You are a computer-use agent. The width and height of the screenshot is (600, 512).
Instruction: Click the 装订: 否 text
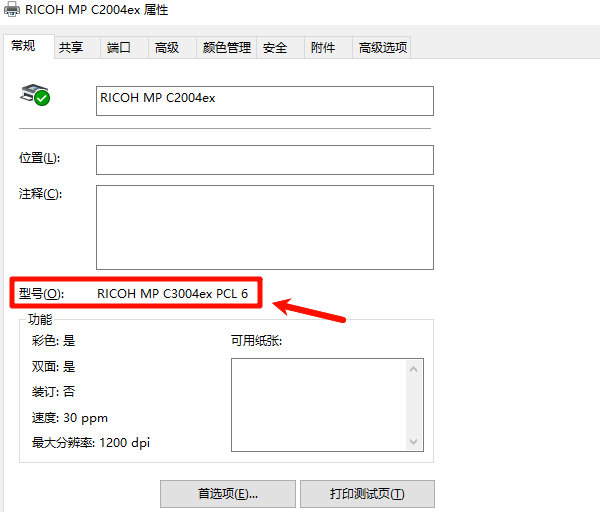point(53,391)
